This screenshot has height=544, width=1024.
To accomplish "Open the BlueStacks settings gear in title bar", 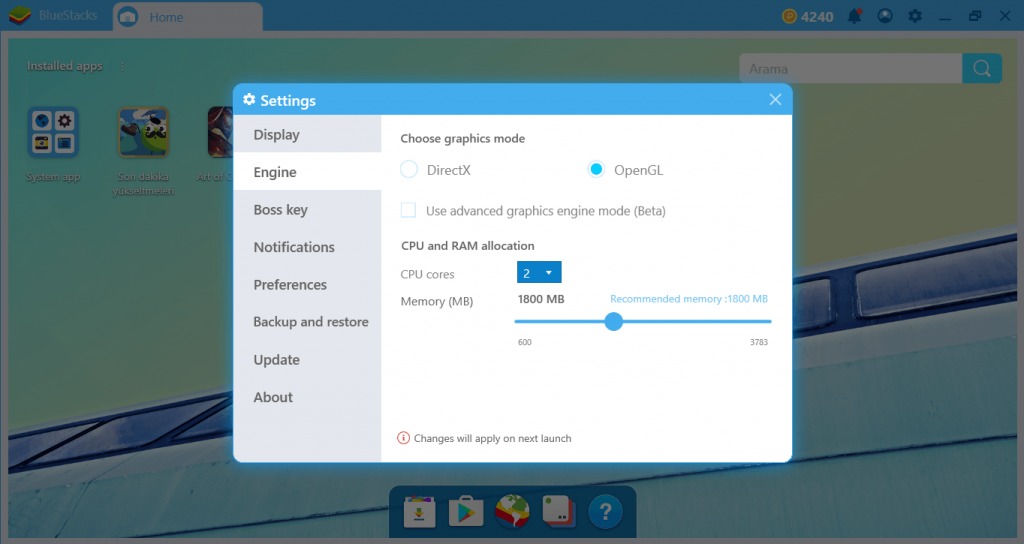I will coord(915,16).
